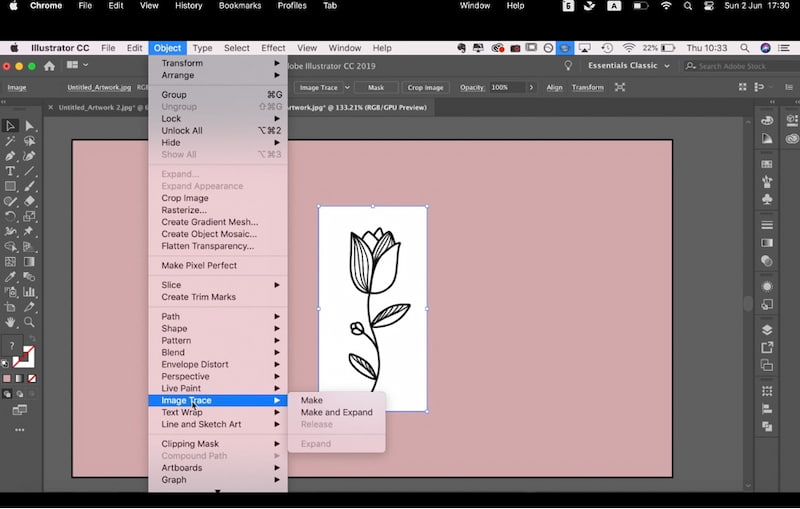
Task: Select the Pen tool
Action: tap(10, 156)
